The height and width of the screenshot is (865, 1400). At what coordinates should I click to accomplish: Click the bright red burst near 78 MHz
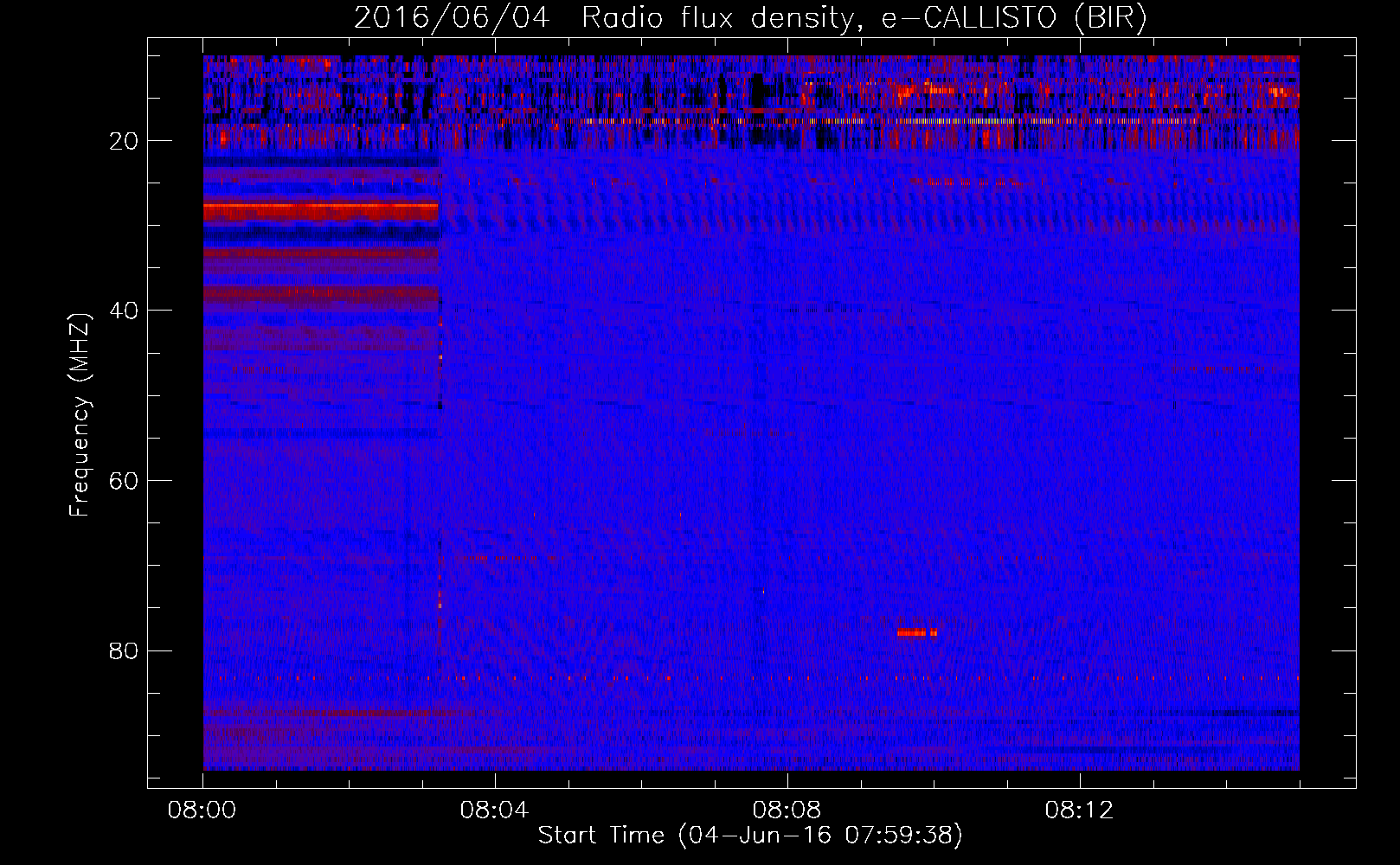pyautogui.click(x=917, y=632)
